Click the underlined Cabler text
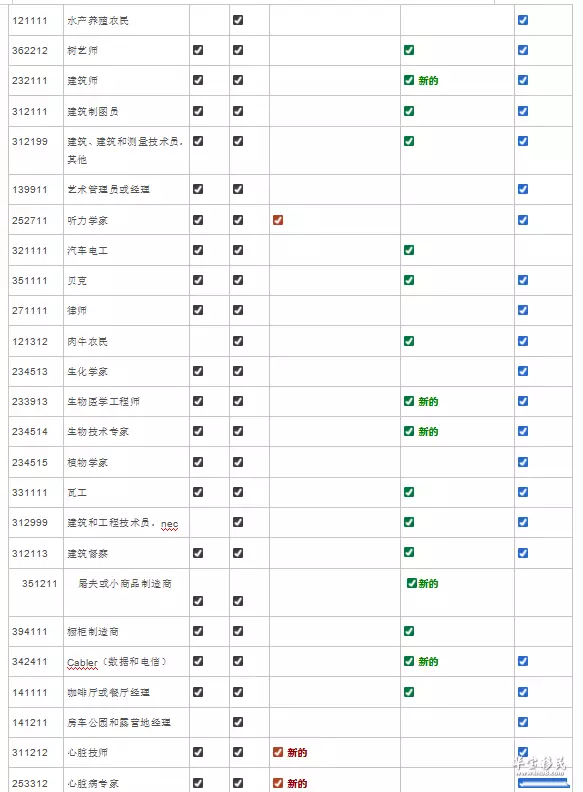The image size is (583, 792). (x=82, y=663)
